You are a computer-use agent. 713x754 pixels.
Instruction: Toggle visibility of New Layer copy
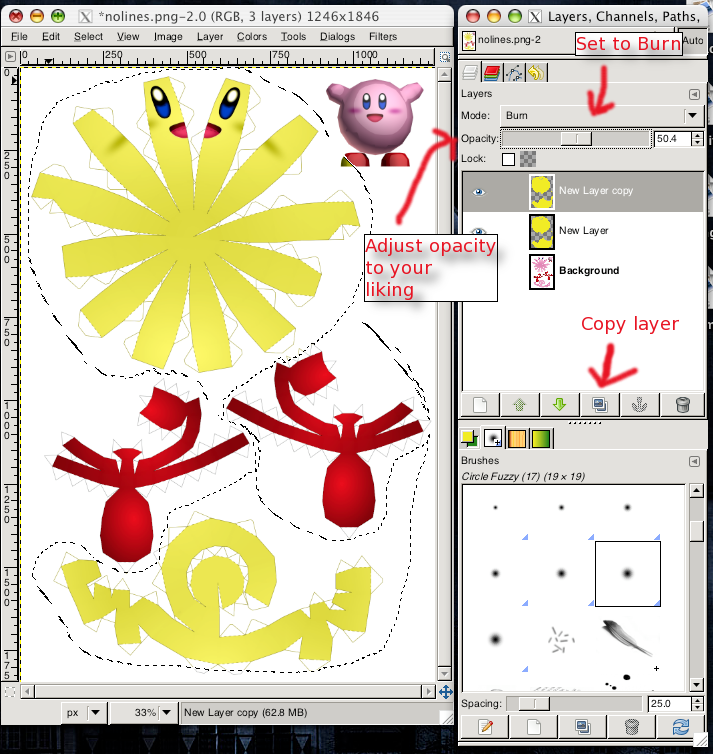pos(478,192)
